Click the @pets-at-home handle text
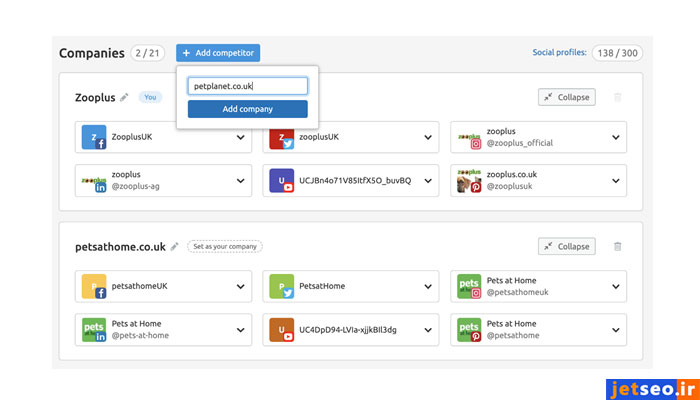The width and height of the screenshot is (700, 400). (x=140, y=335)
